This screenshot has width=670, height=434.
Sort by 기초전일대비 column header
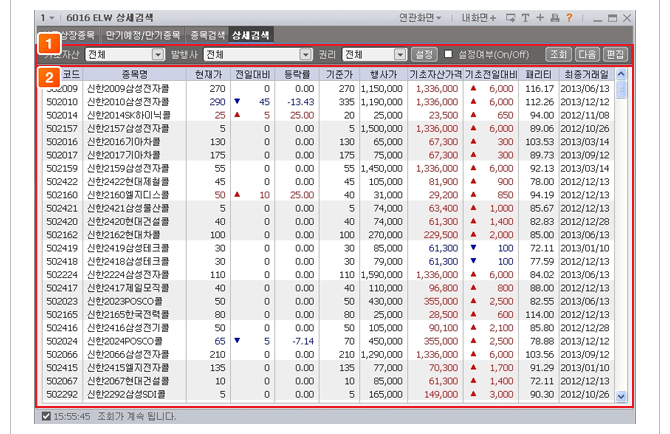(491, 75)
